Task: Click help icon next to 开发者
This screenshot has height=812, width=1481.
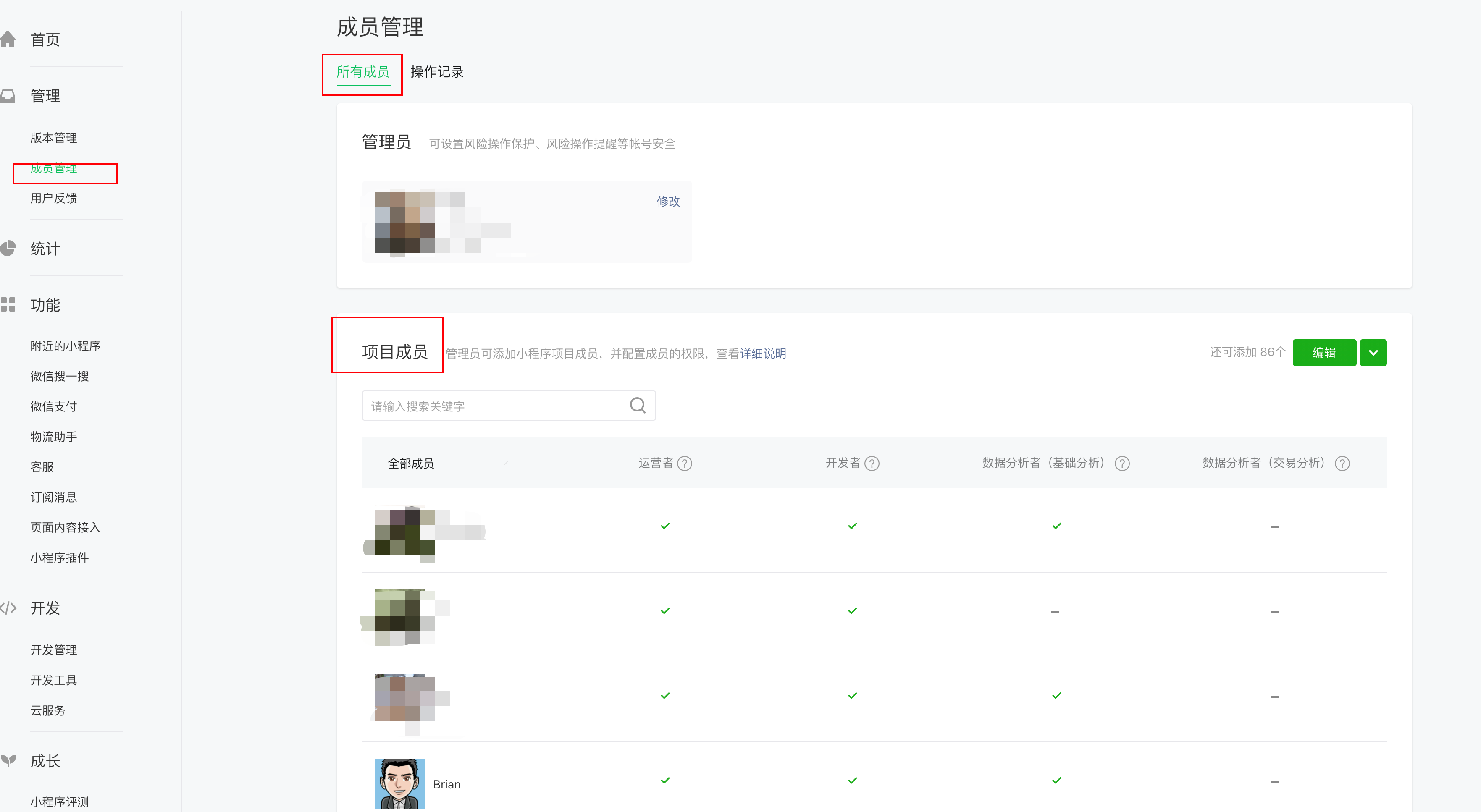Action: (x=872, y=464)
